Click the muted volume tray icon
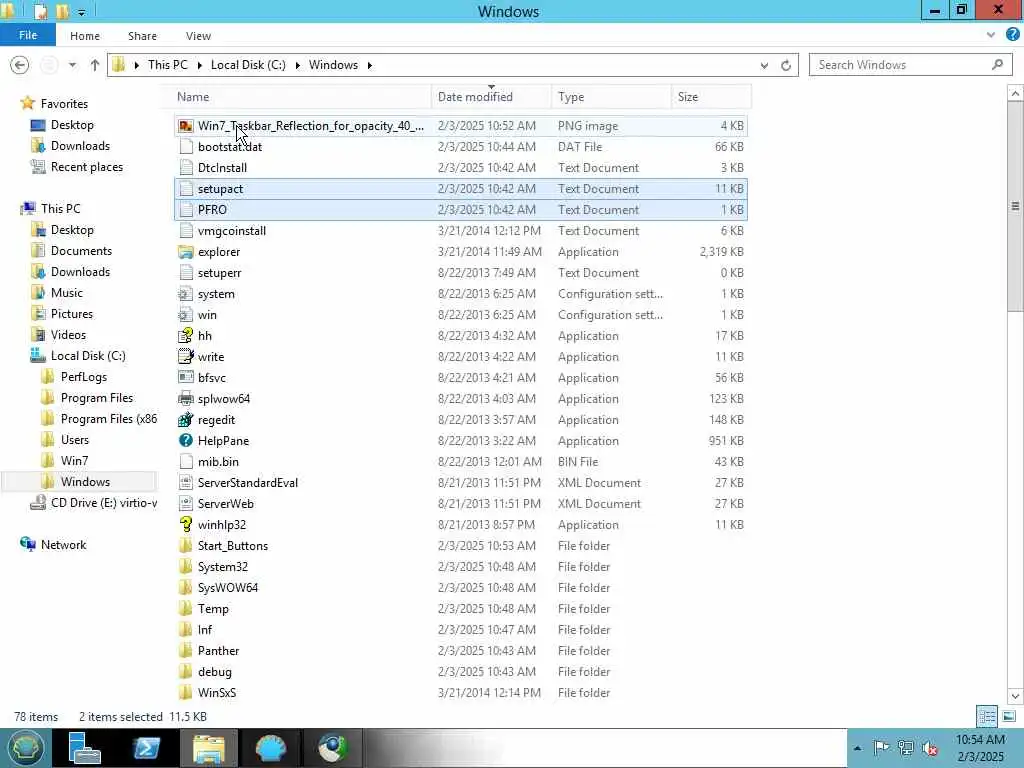 [929, 748]
